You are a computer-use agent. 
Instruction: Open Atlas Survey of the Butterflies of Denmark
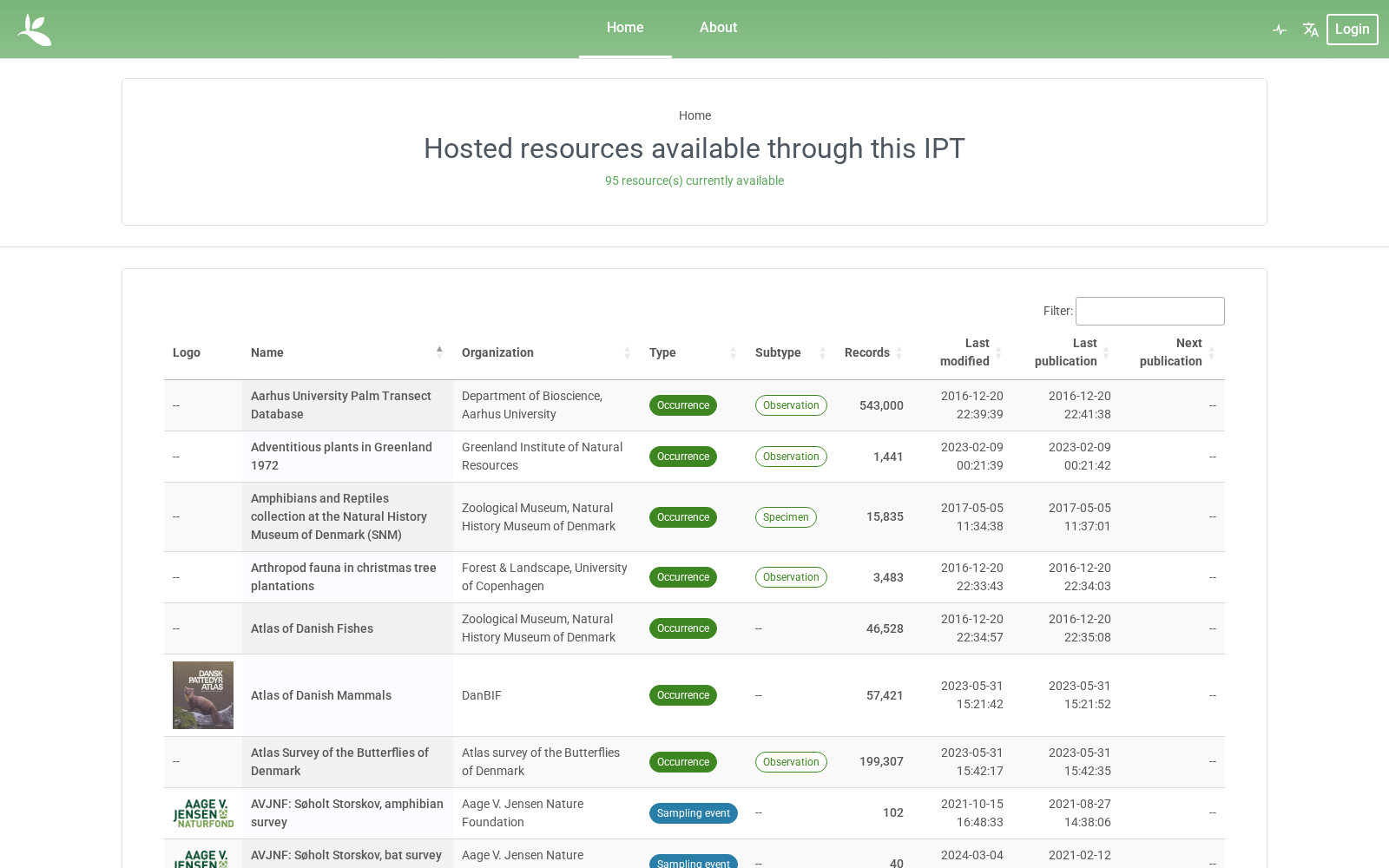[339, 762]
